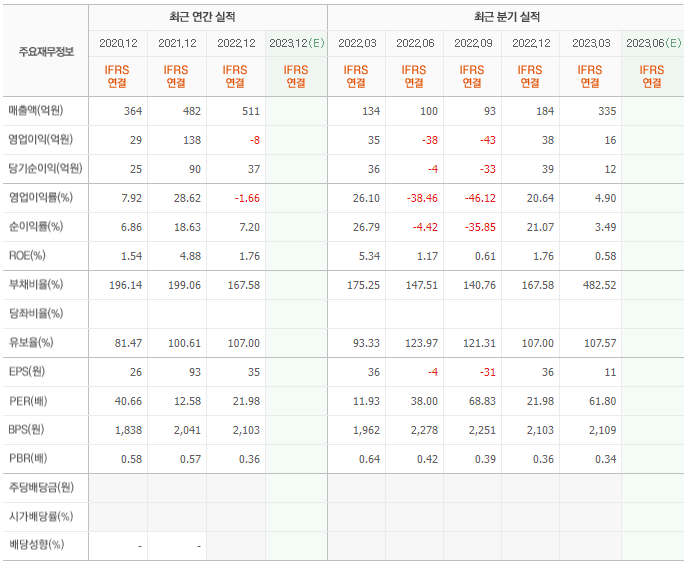Click the 138 operating profit value
The width and height of the screenshot is (687, 563).
(x=192, y=140)
